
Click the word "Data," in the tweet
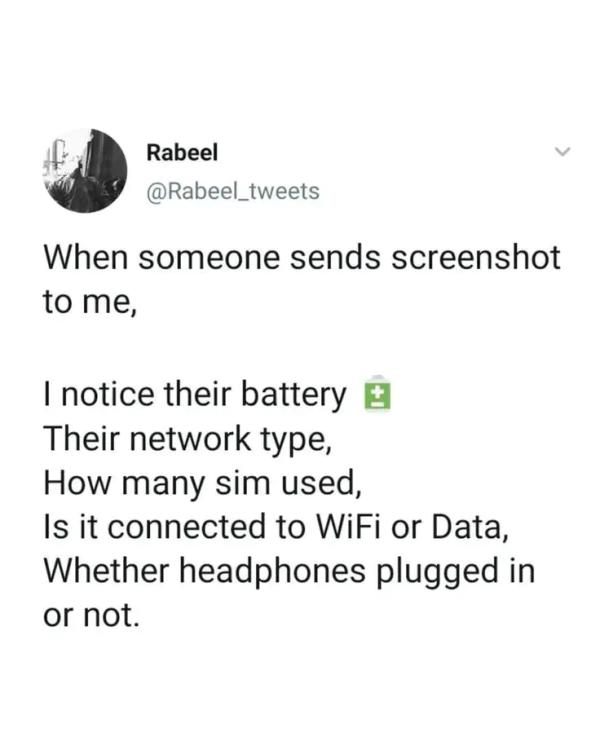[464, 528]
